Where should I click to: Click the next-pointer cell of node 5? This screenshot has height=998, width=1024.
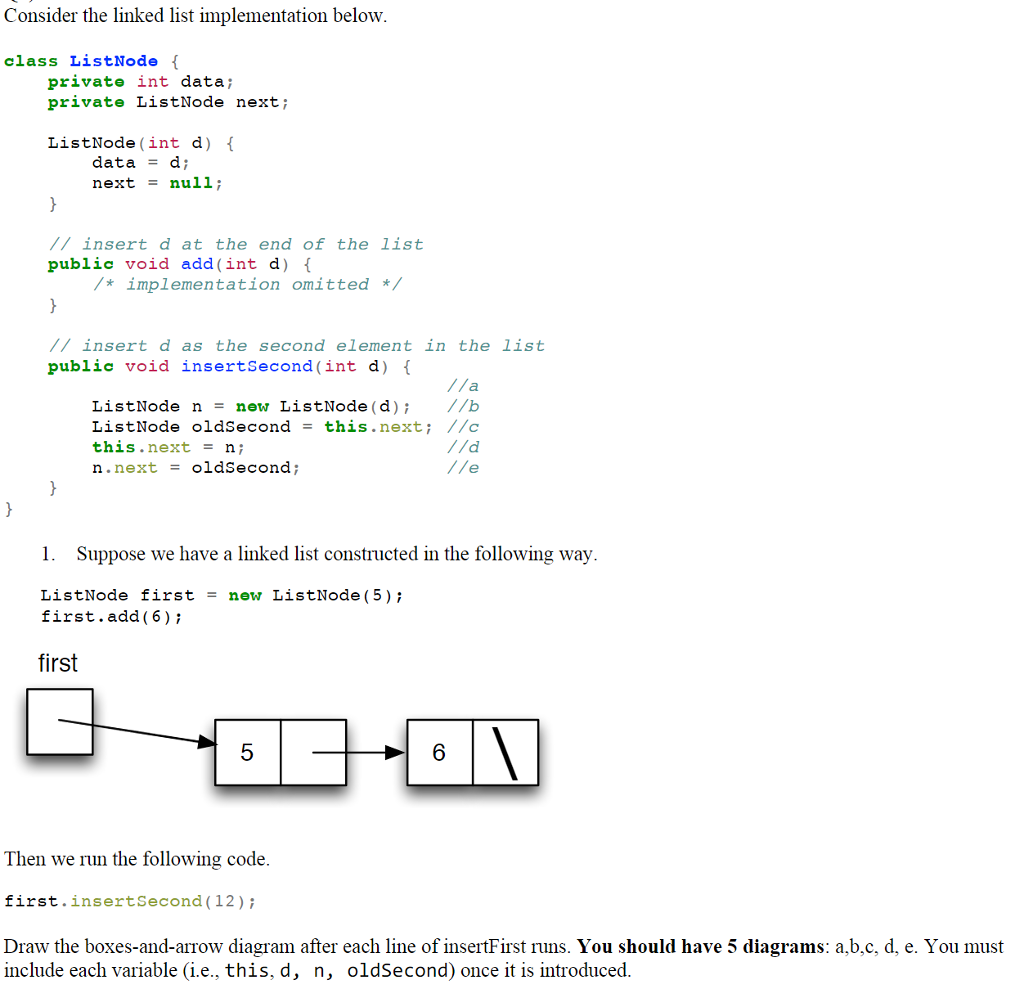[x=313, y=752]
